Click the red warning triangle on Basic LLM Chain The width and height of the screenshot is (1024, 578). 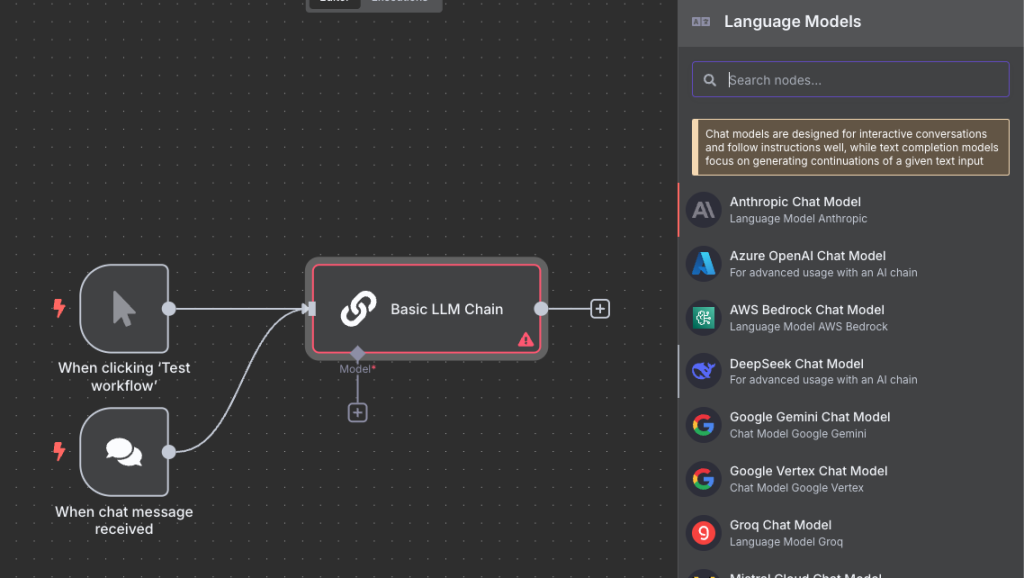[526, 339]
